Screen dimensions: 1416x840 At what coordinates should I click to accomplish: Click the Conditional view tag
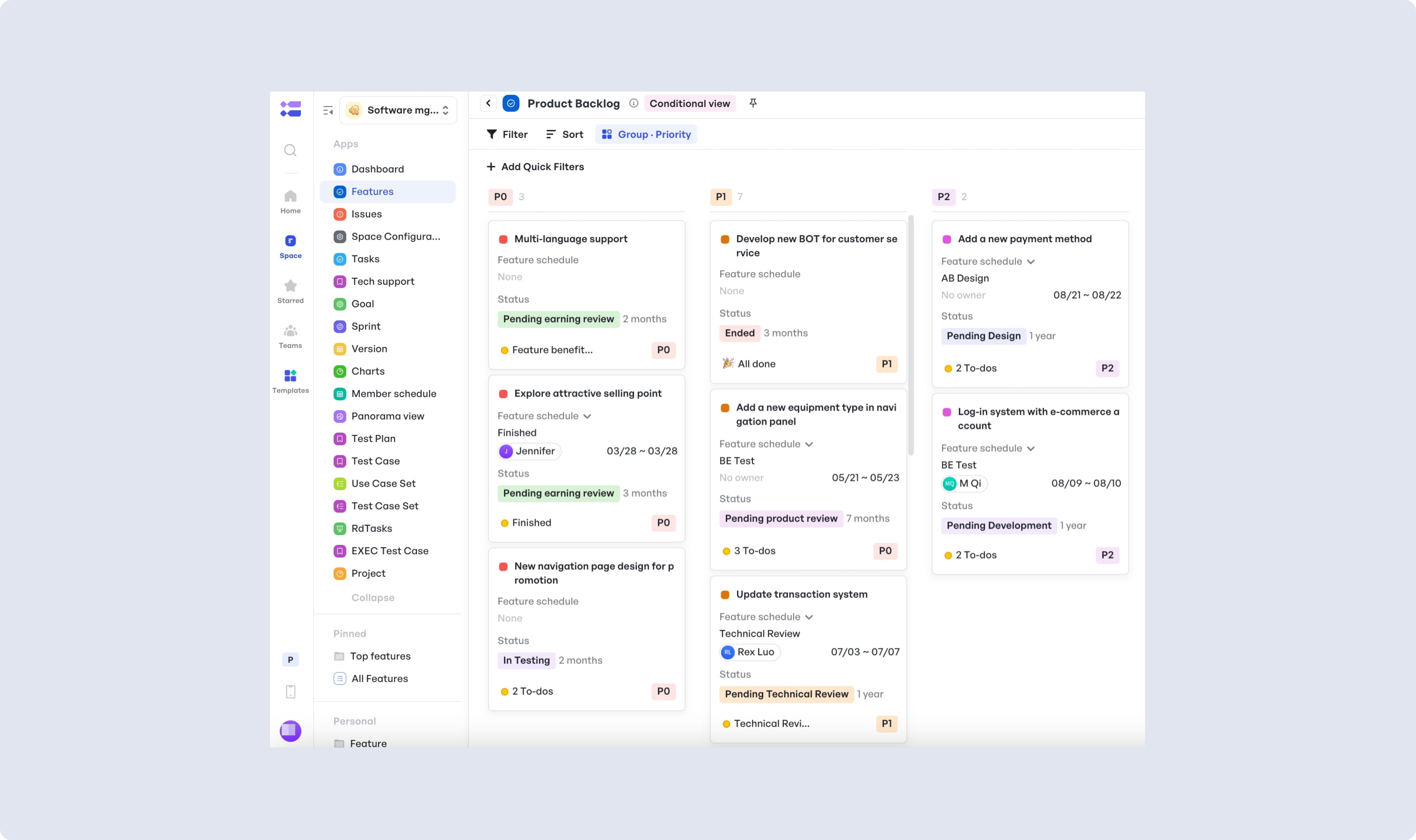tap(690, 103)
